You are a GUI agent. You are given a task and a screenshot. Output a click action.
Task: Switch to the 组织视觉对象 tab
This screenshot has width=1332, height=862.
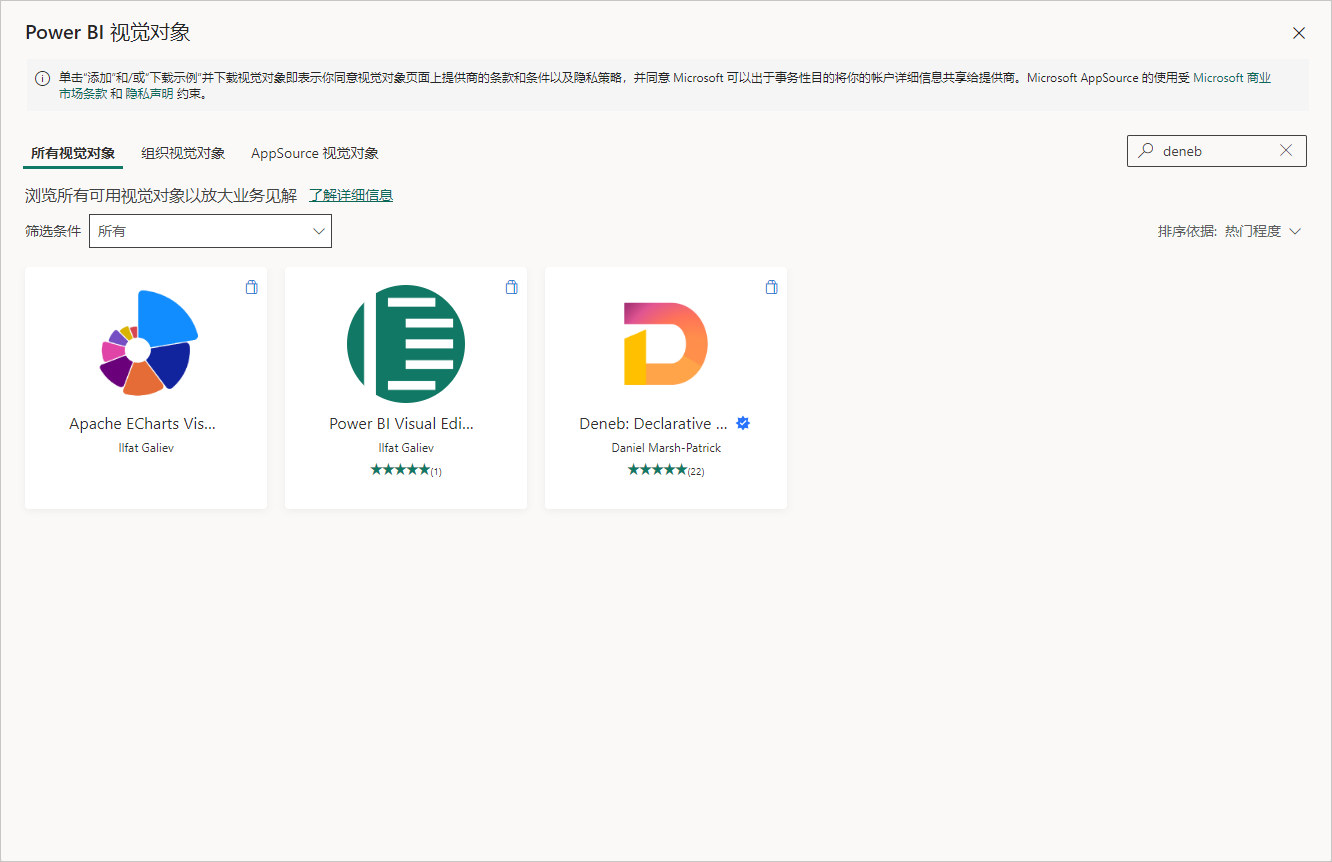[183, 153]
